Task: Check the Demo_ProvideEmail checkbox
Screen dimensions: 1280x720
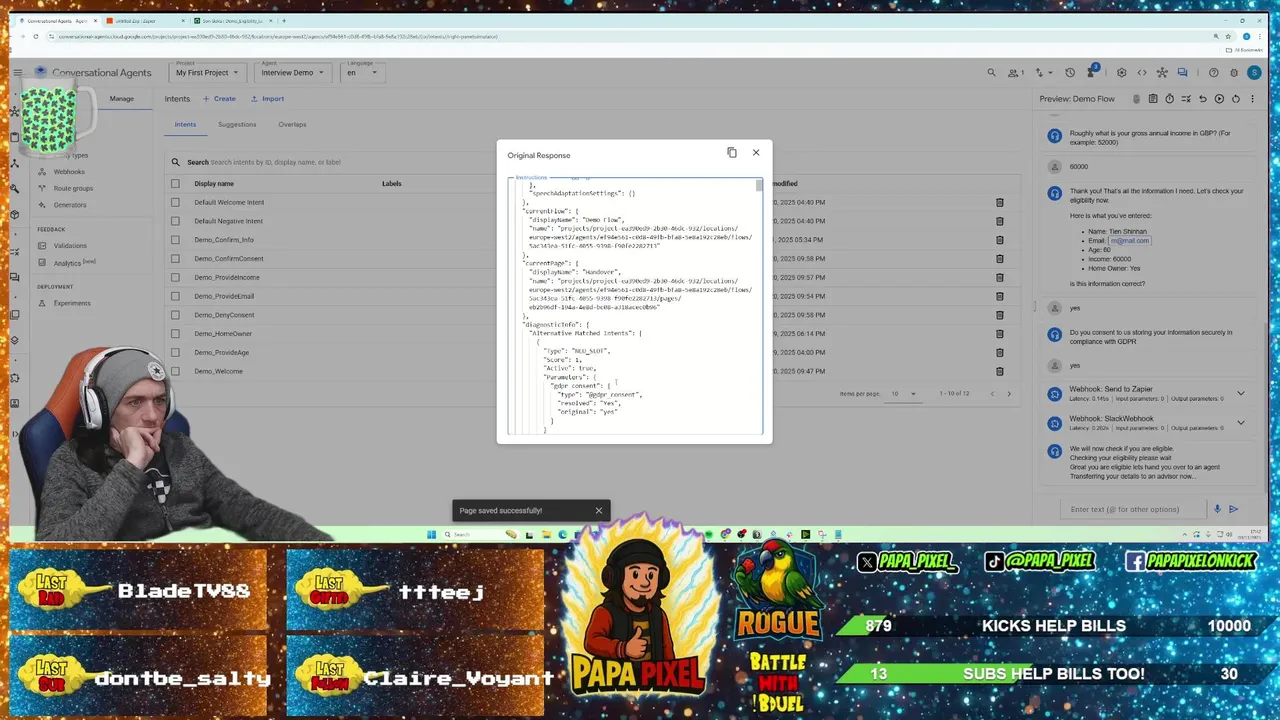Action: tap(175, 296)
